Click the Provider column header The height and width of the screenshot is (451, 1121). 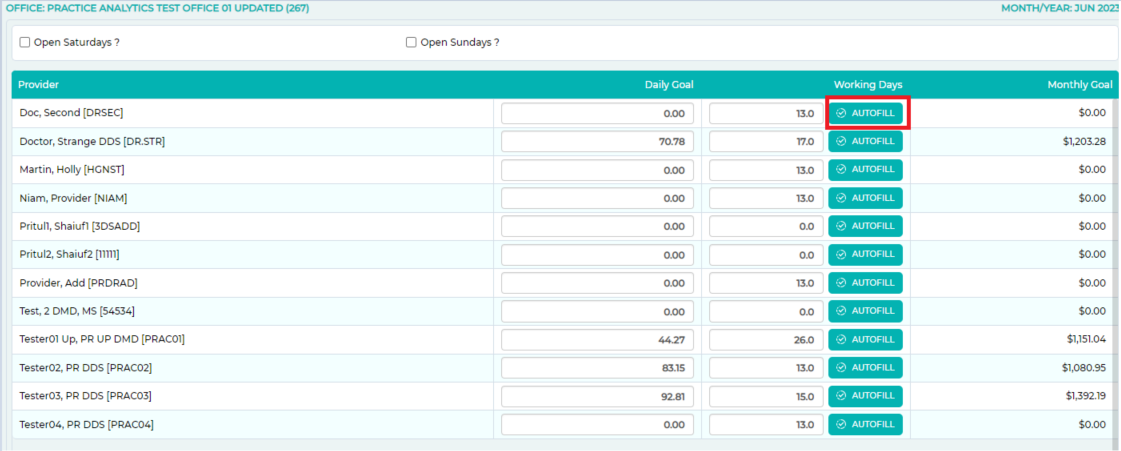coord(39,85)
